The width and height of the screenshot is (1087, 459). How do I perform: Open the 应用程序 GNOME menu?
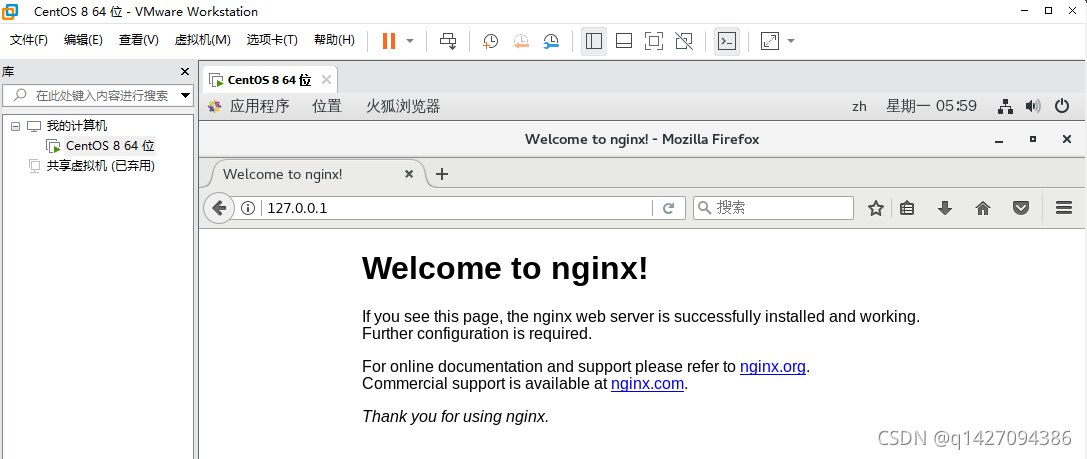pyautogui.click(x=259, y=106)
